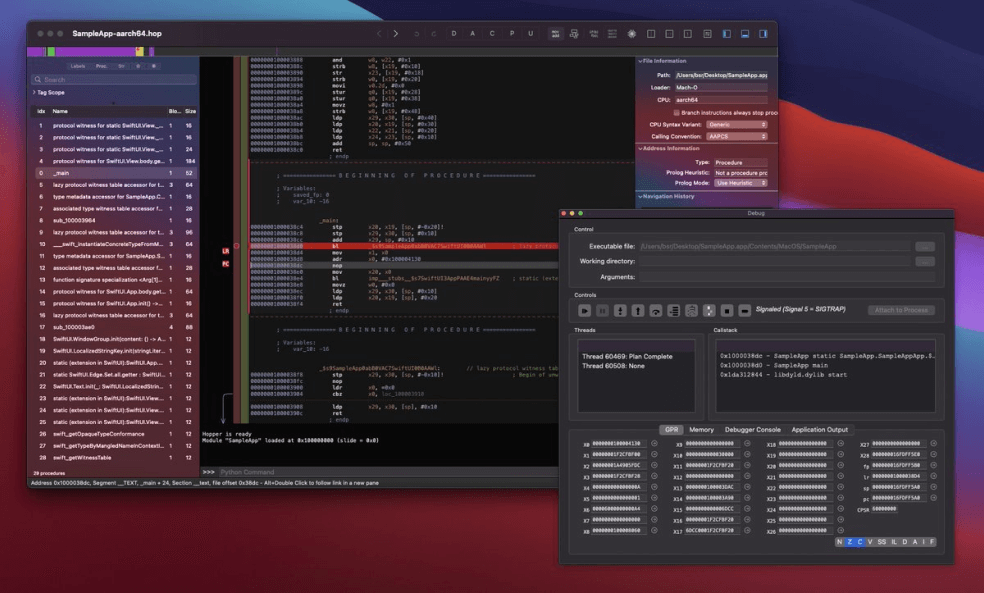Toggle the Z flag in CPSR
The width and height of the screenshot is (984, 593).
(850, 542)
